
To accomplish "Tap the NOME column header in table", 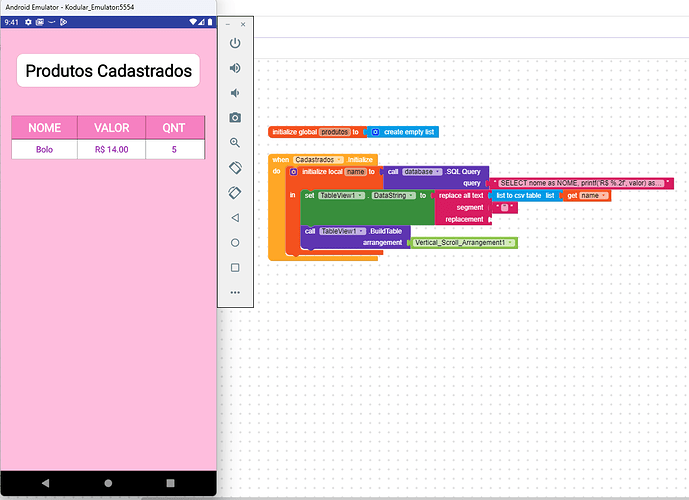I will pyautogui.click(x=44, y=128).
